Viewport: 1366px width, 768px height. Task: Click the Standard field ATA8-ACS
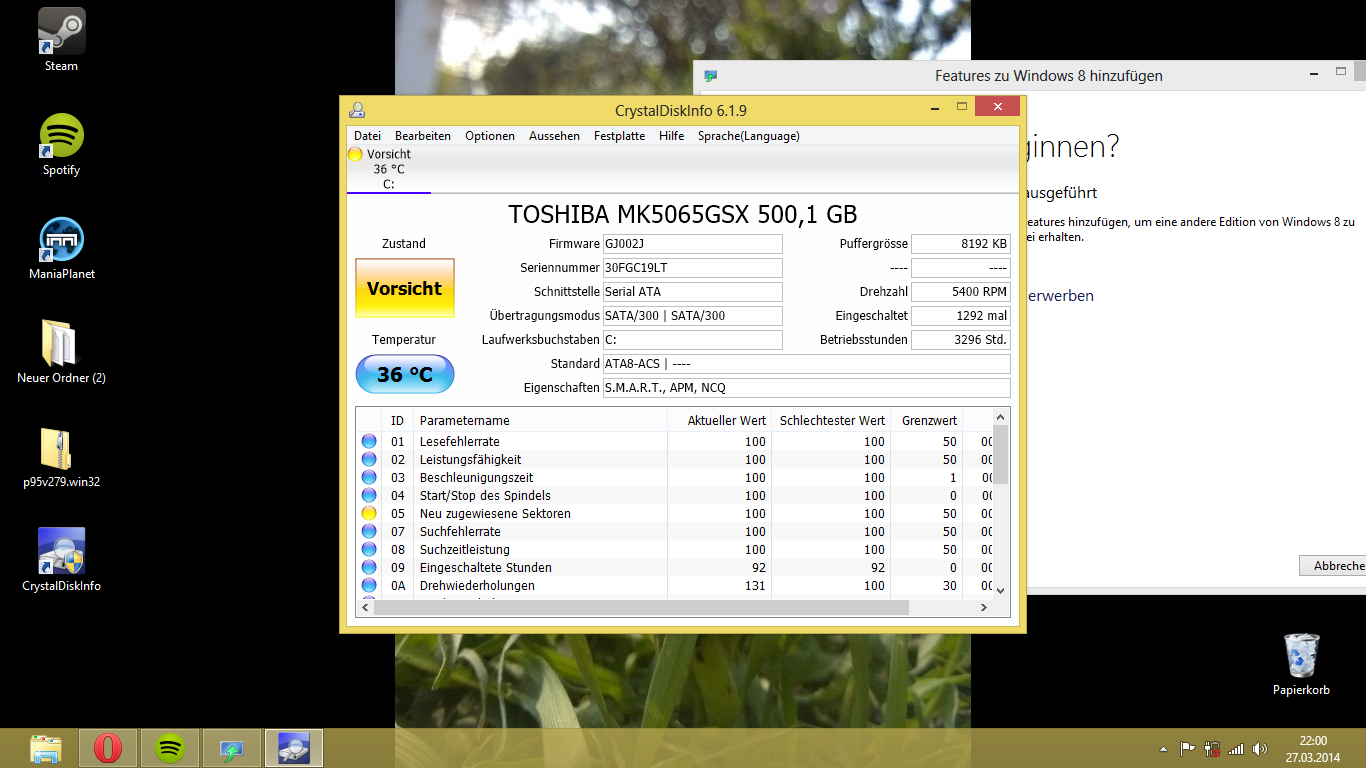(x=806, y=364)
